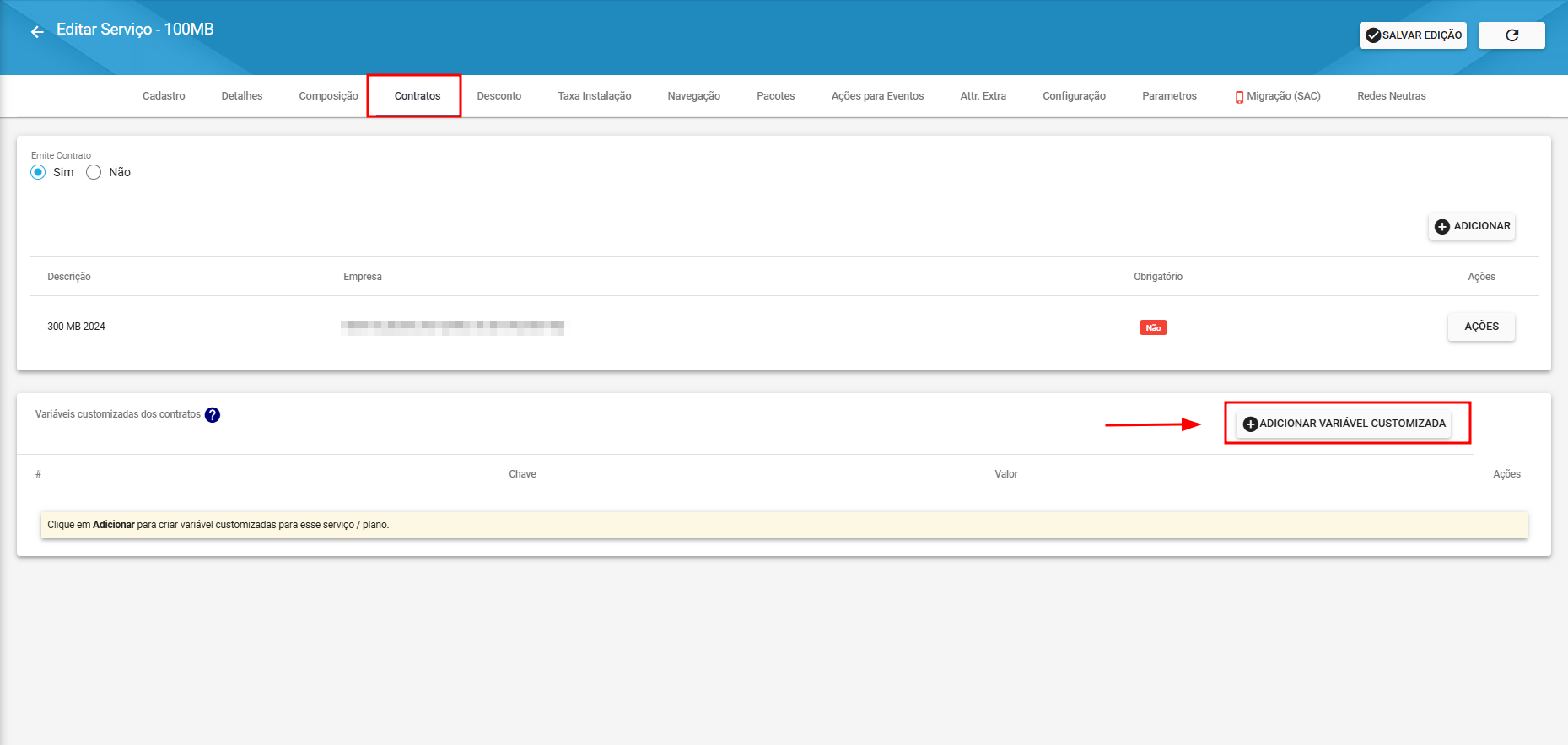Click the Obrigatório column header
This screenshot has width=1568, height=745.
(x=1158, y=277)
